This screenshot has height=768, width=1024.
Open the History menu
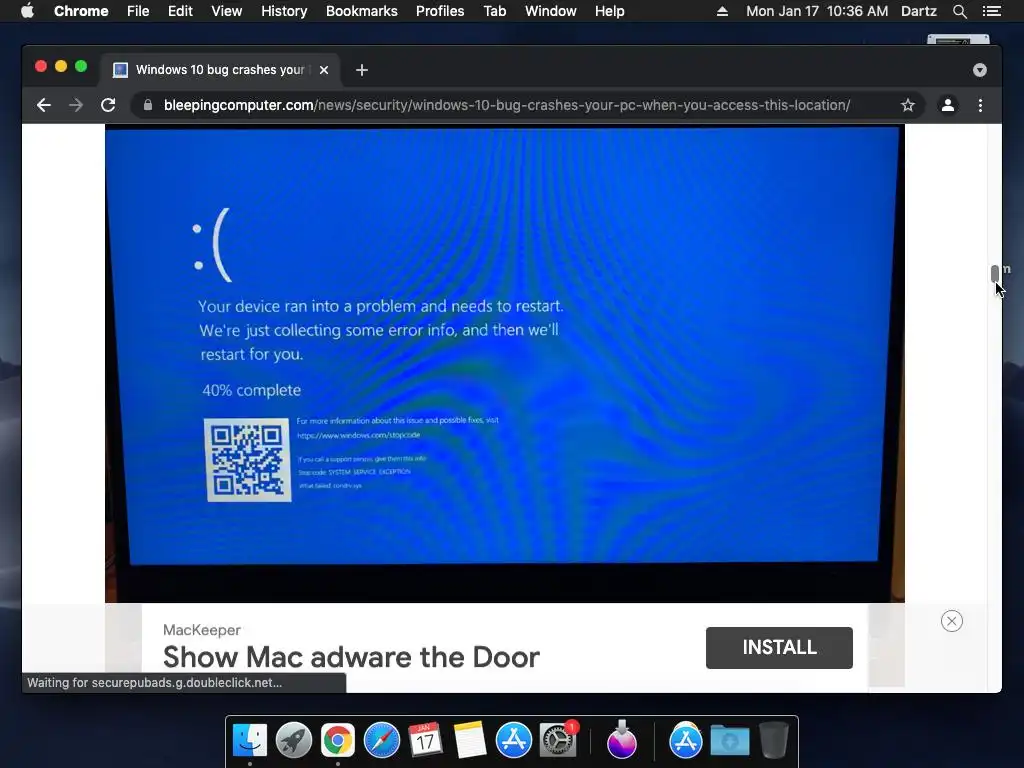click(284, 11)
